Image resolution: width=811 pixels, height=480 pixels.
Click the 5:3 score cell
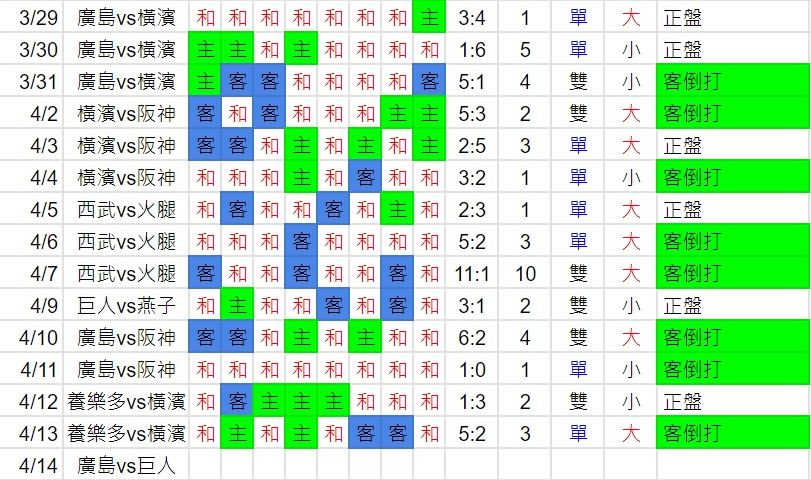click(472, 114)
